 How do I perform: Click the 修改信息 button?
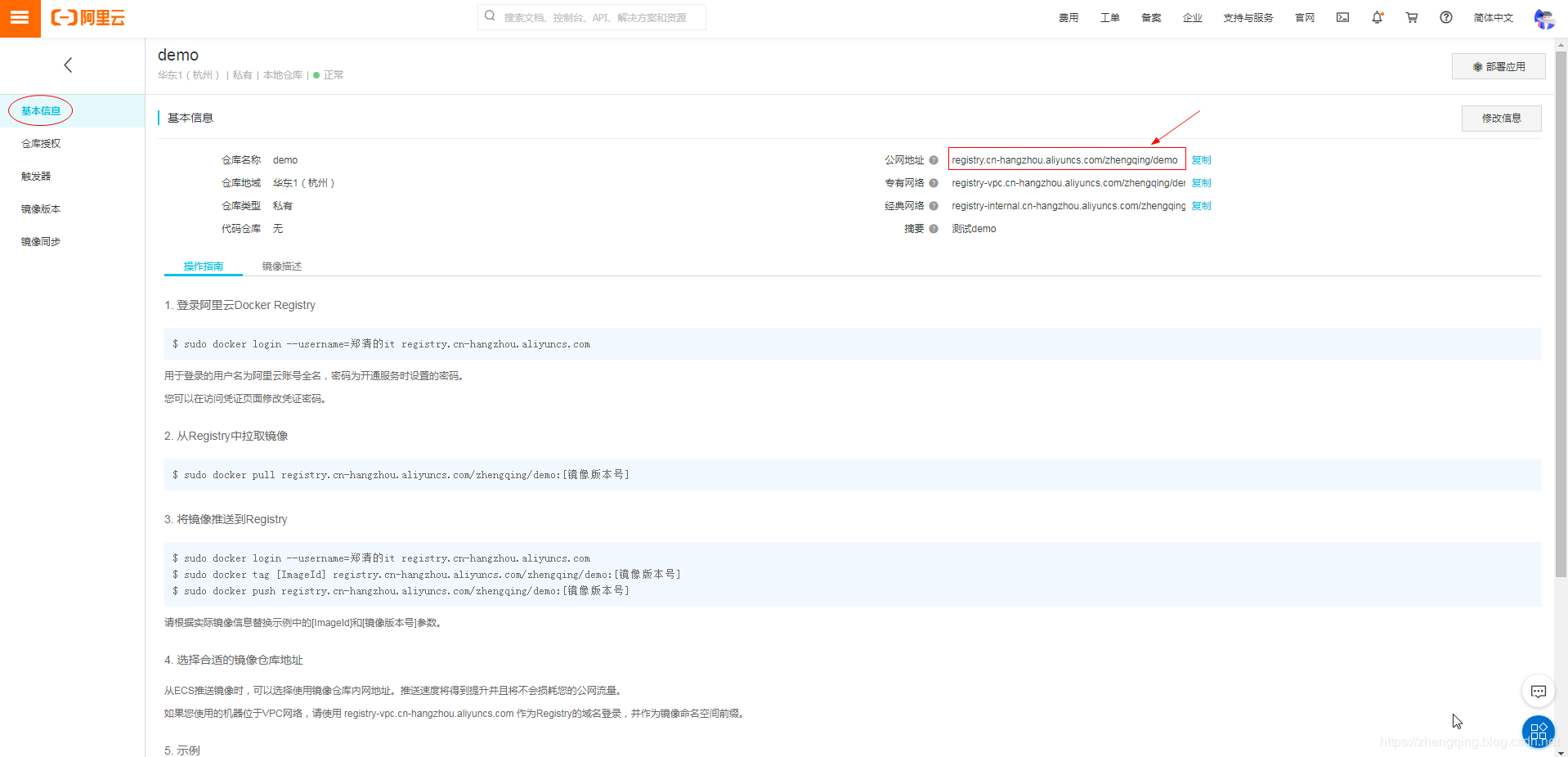[x=1501, y=119]
